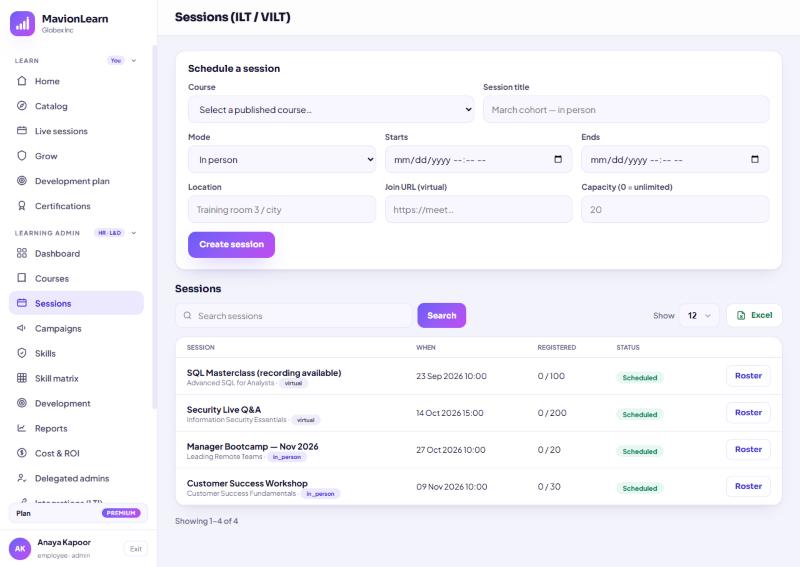Go to Home in the sidebar
The height and width of the screenshot is (567, 800).
pos(76,81)
